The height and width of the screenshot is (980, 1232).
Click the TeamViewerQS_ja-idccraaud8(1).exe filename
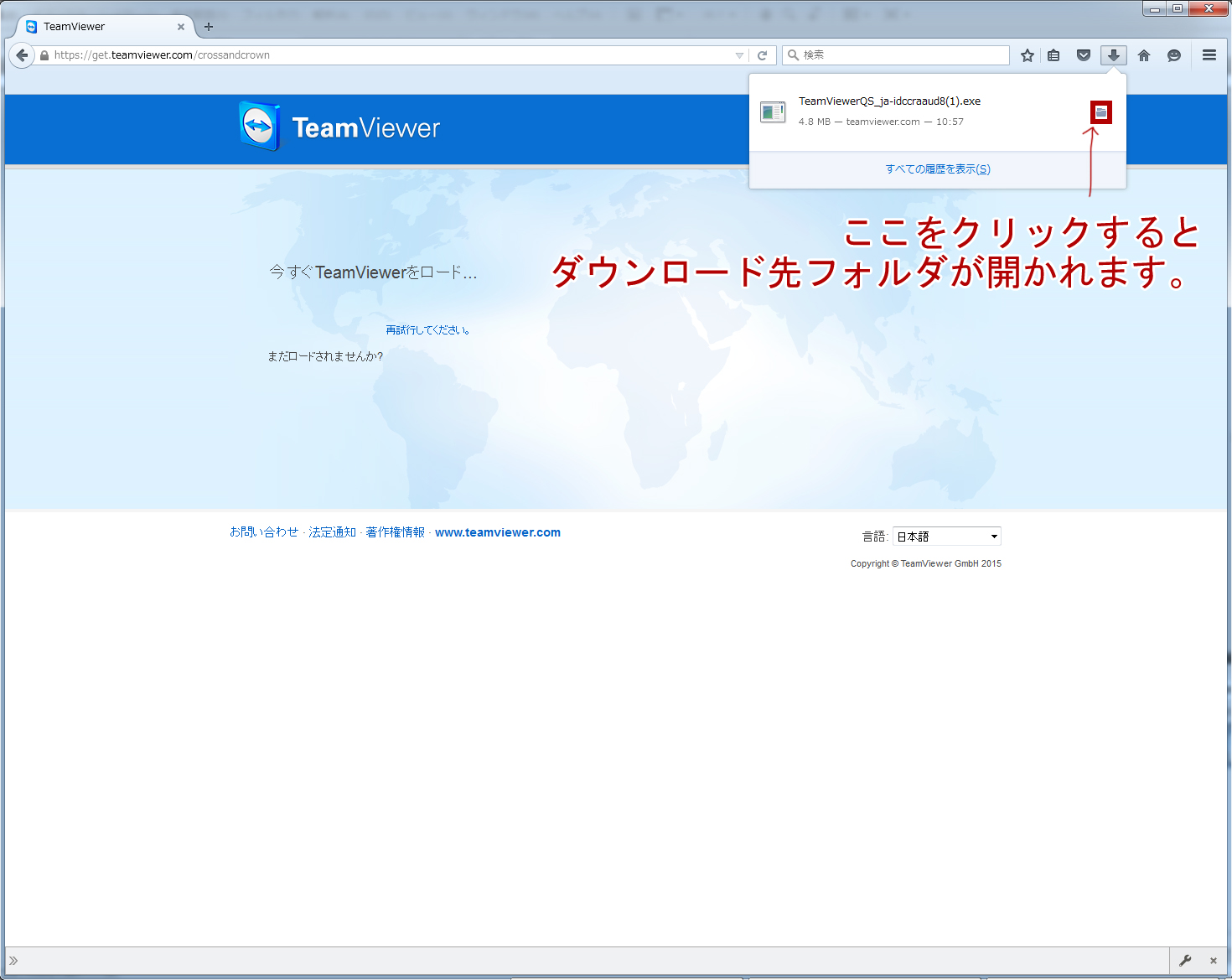(x=889, y=101)
